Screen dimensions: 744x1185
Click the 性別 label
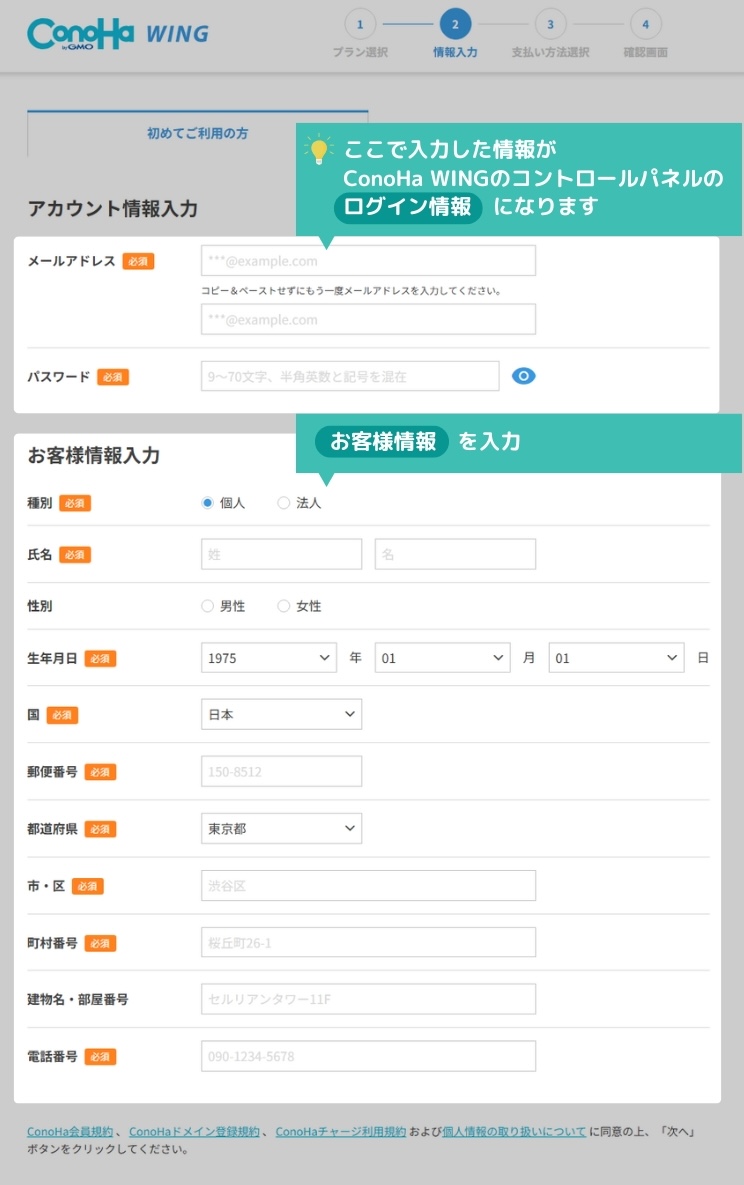39,606
